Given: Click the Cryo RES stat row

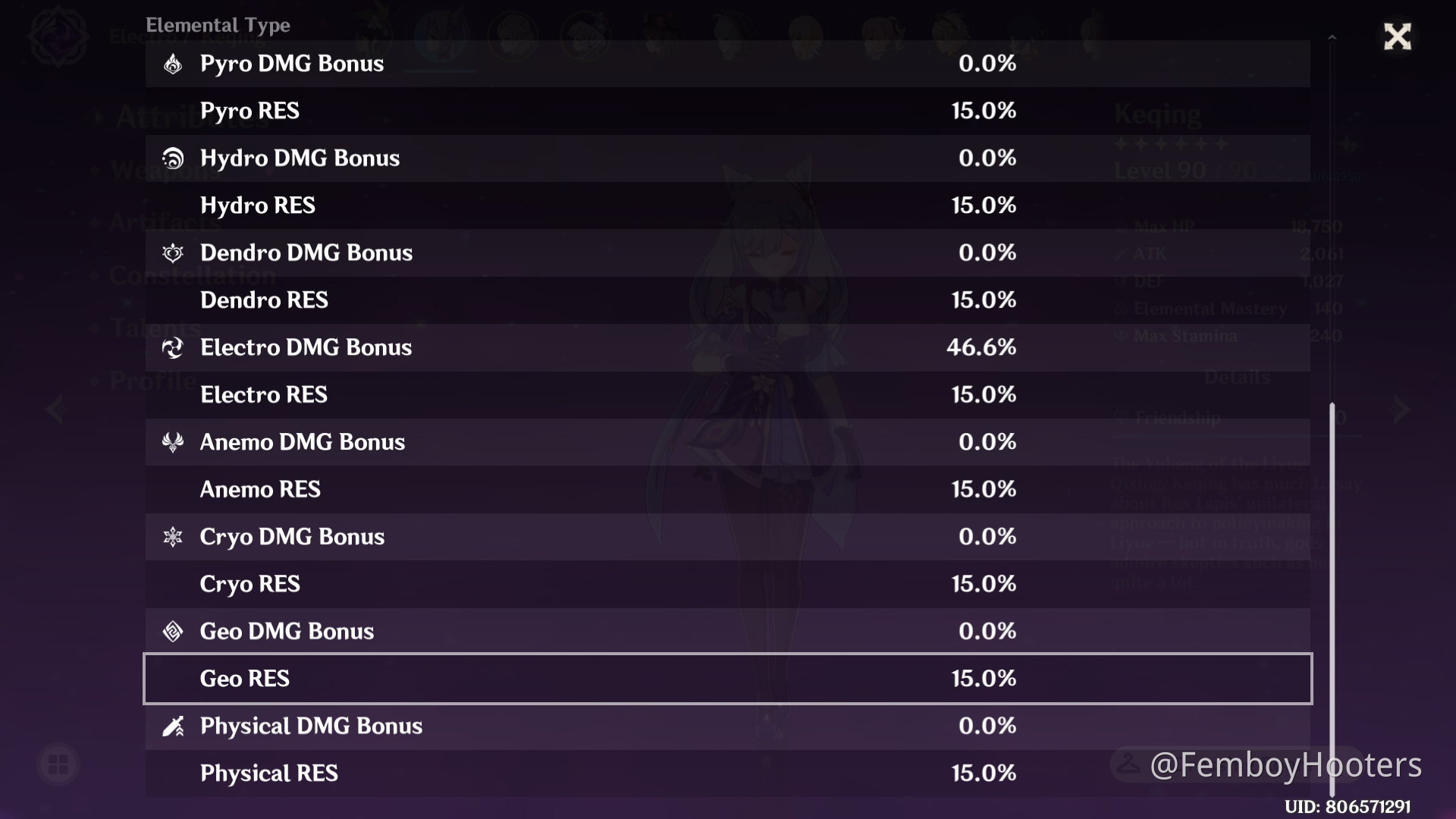Looking at the screenshot, I should [x=726, y=584].
